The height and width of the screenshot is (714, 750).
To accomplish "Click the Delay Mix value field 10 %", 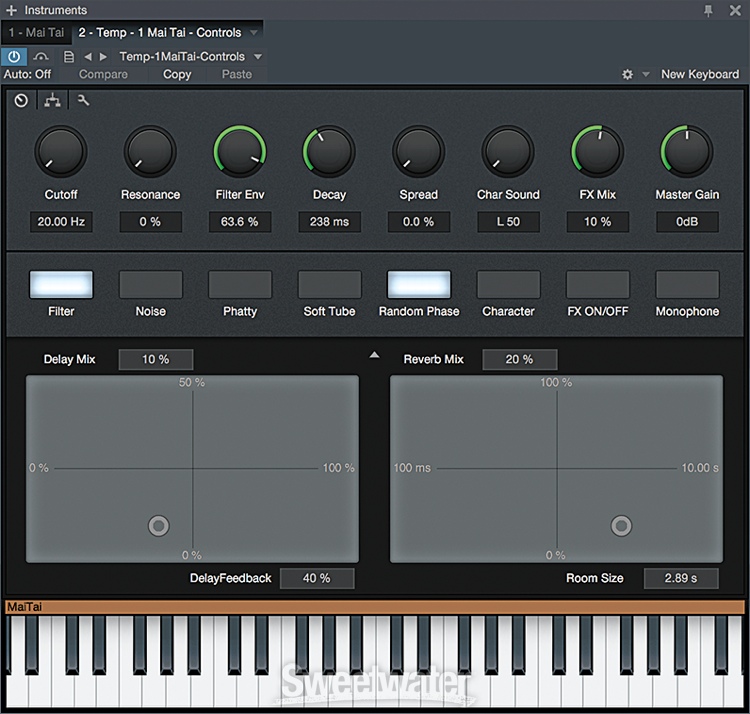I will [x=156, y=359].
